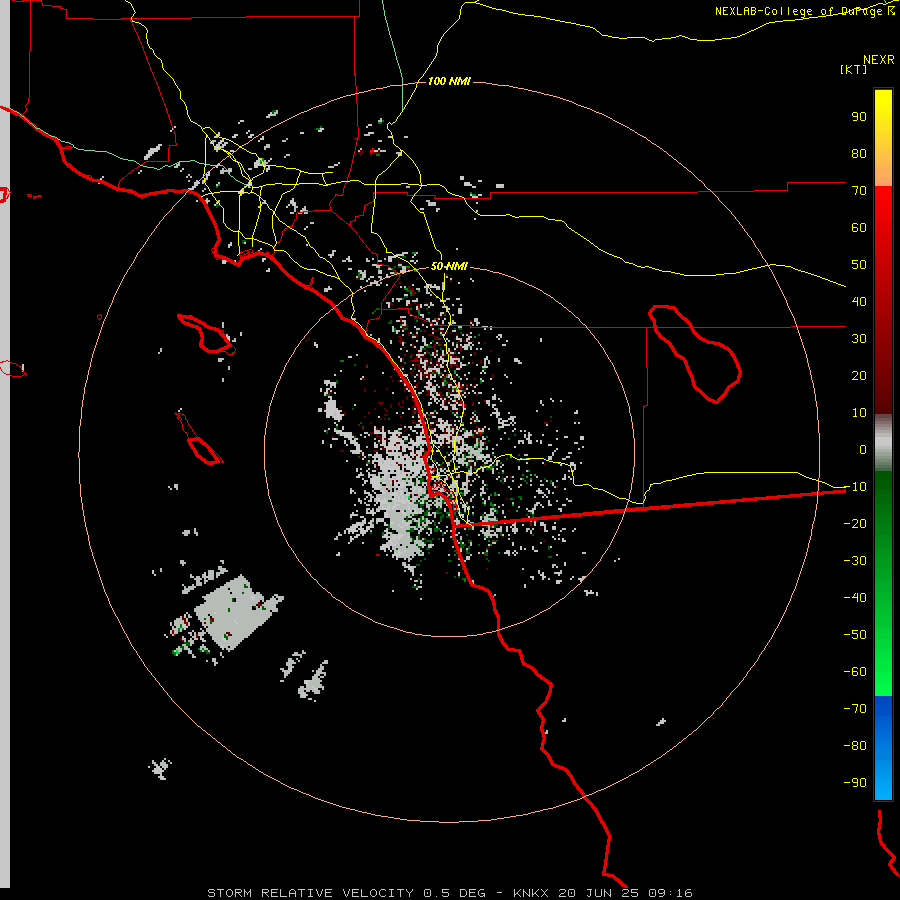This screenshot has height=900, width=900.
Task: Click the bright green segment of color bar
Action: 883,584
